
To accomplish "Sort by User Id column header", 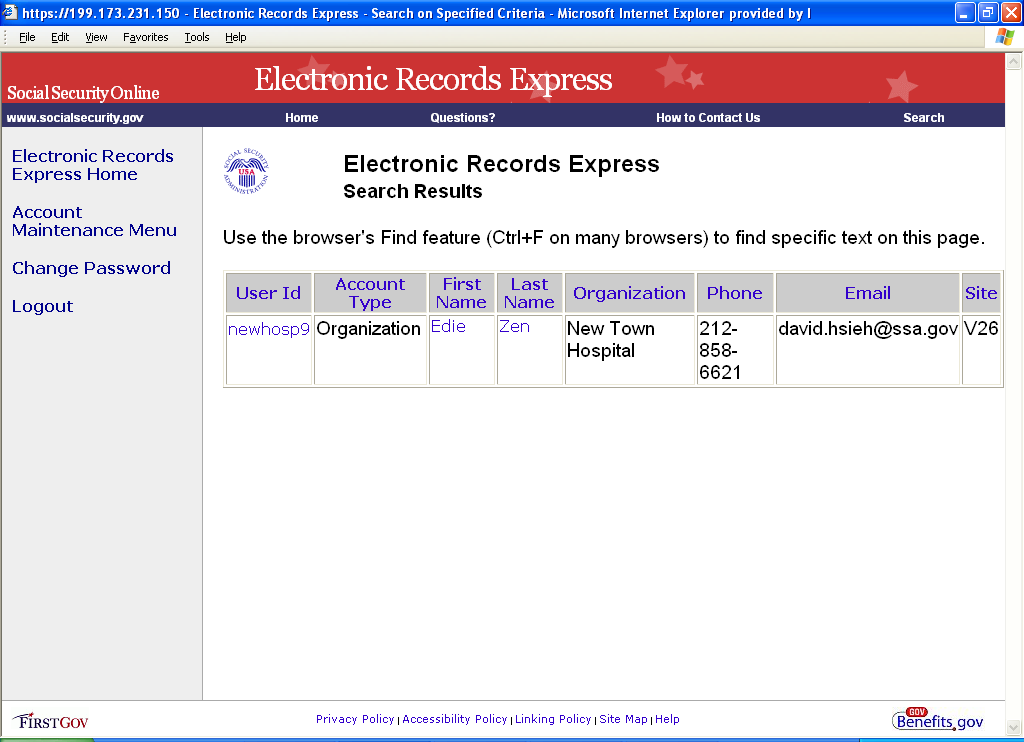I will pos(268,293).
